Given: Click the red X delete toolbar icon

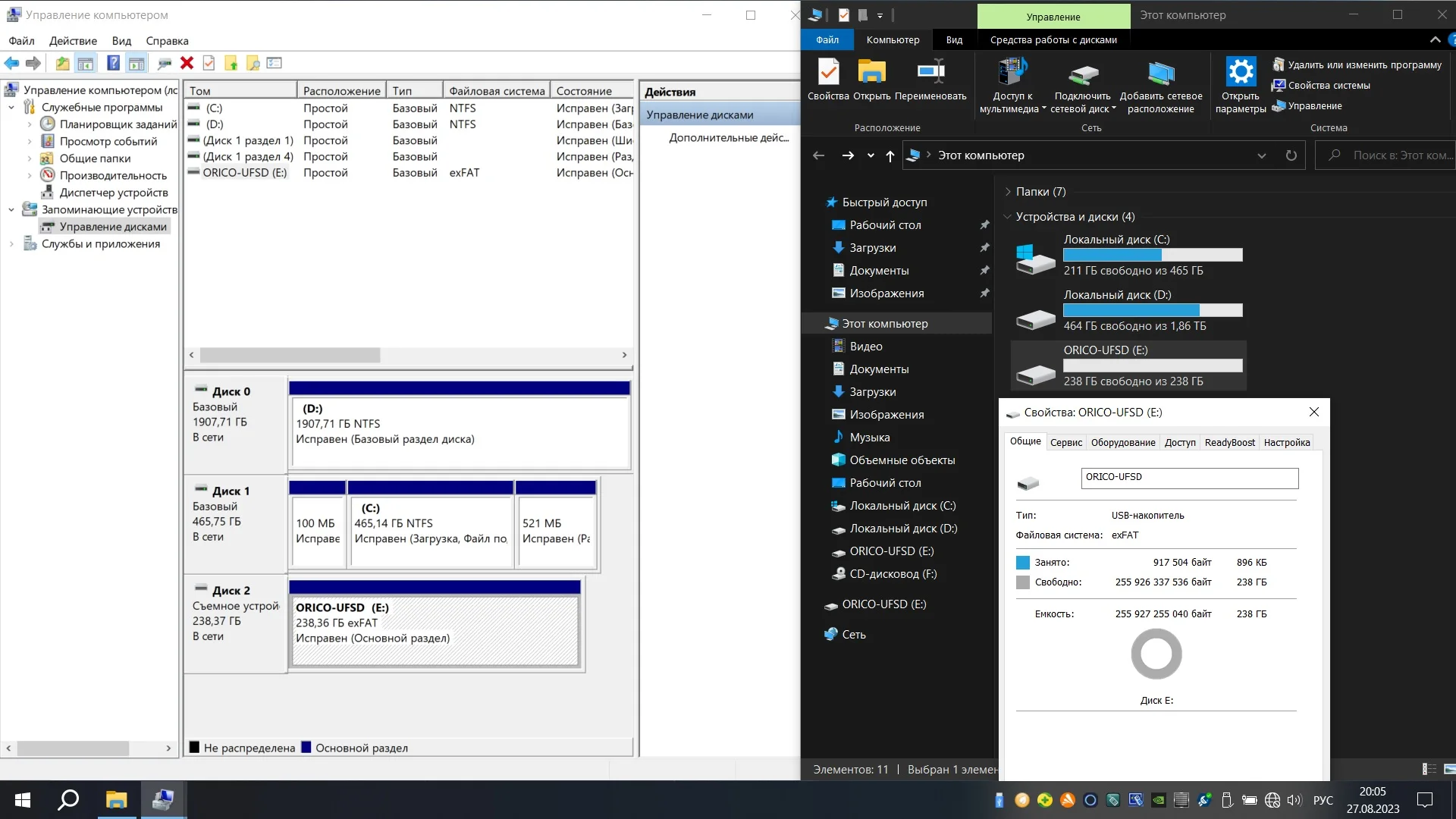Looking at the screenshot, I should [187, 64].
